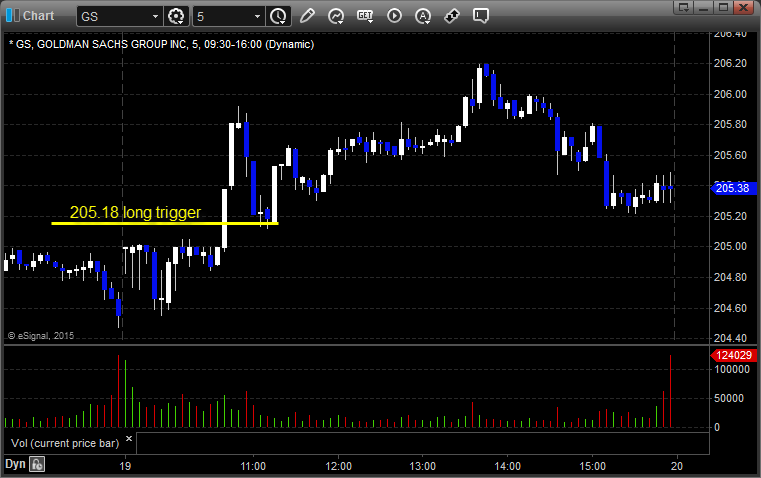The image size is (761, 478).
Task: Click the 205.20 price axis label
Action: pyautogui.click(x=730, y=216)
